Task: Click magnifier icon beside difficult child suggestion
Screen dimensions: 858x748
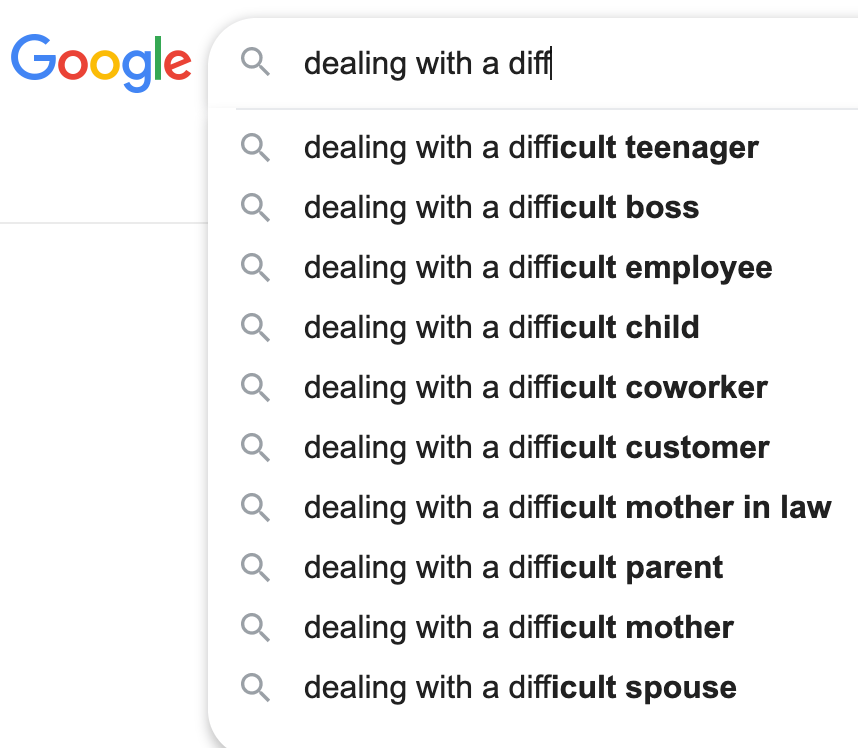Action: pos(256,328)
